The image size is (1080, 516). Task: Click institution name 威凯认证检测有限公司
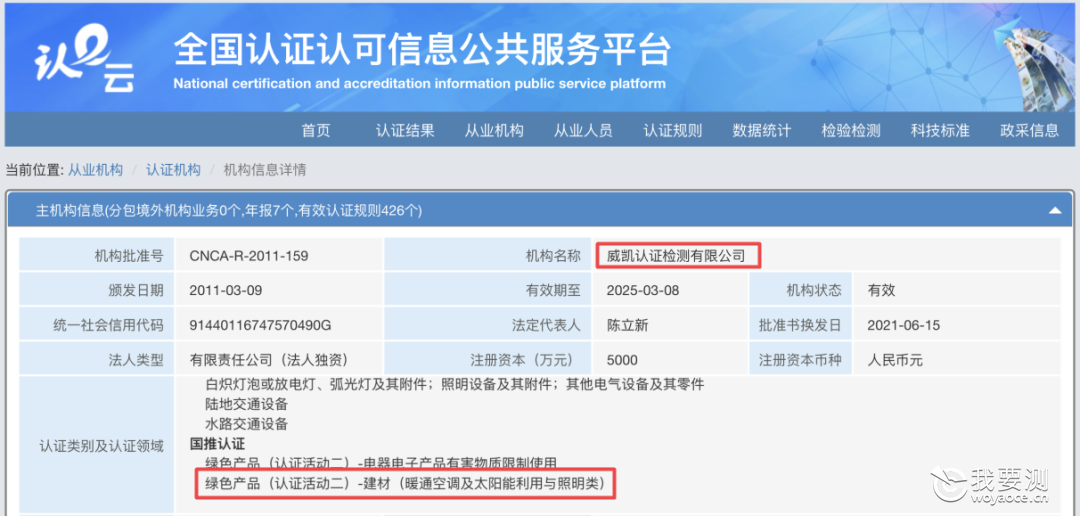tap(676, 256)
